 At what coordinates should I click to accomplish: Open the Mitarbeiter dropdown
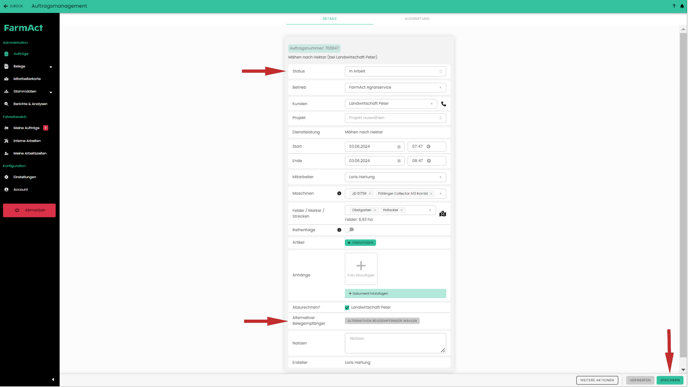(395, 177)
